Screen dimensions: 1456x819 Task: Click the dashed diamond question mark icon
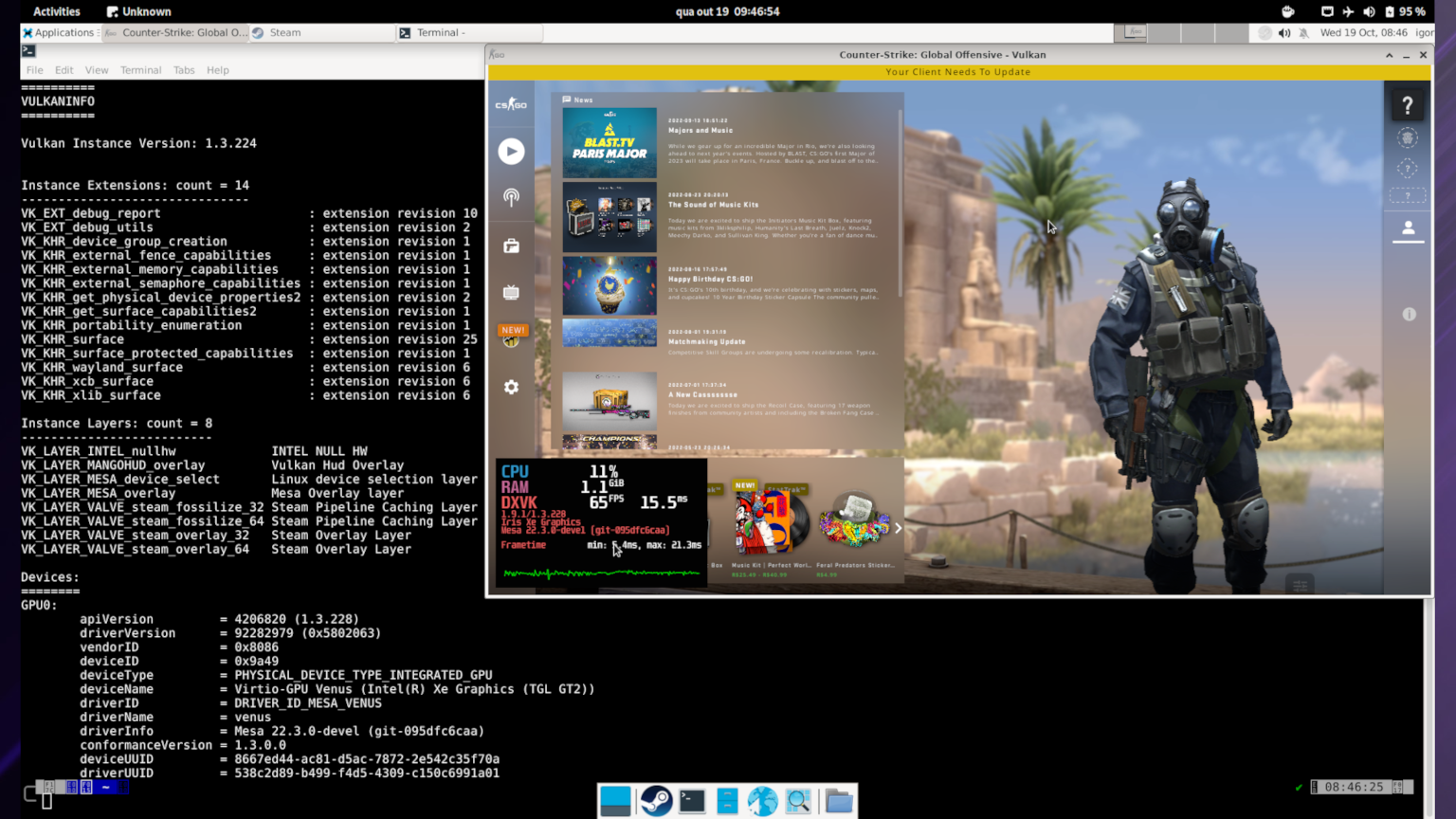[1408, 169]
